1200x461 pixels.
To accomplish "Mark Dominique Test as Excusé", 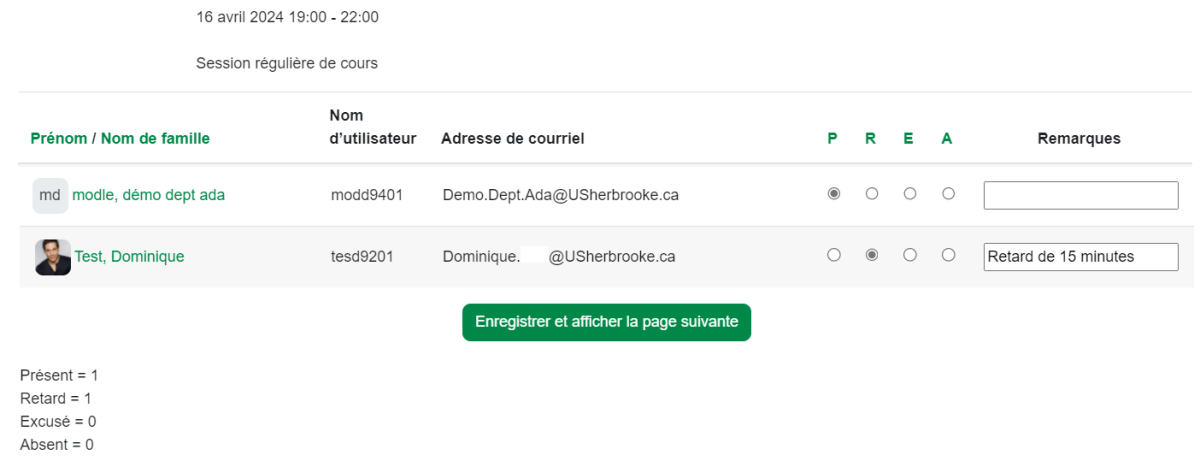I will coord(910,255).
